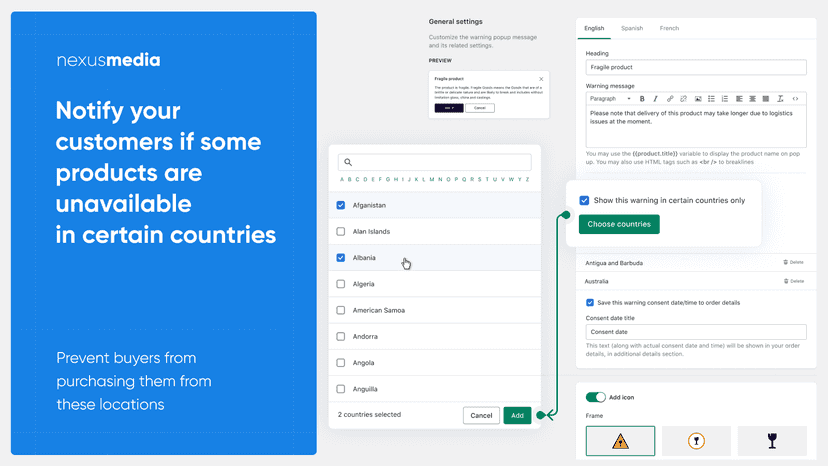Delete Australia from the country list
This screenshot has width=828, height=466.
794,281
